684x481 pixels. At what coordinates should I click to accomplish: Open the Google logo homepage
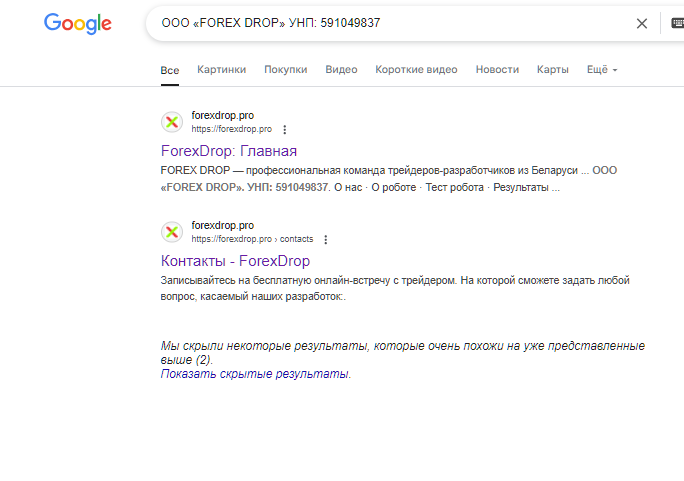pos(78,24)
